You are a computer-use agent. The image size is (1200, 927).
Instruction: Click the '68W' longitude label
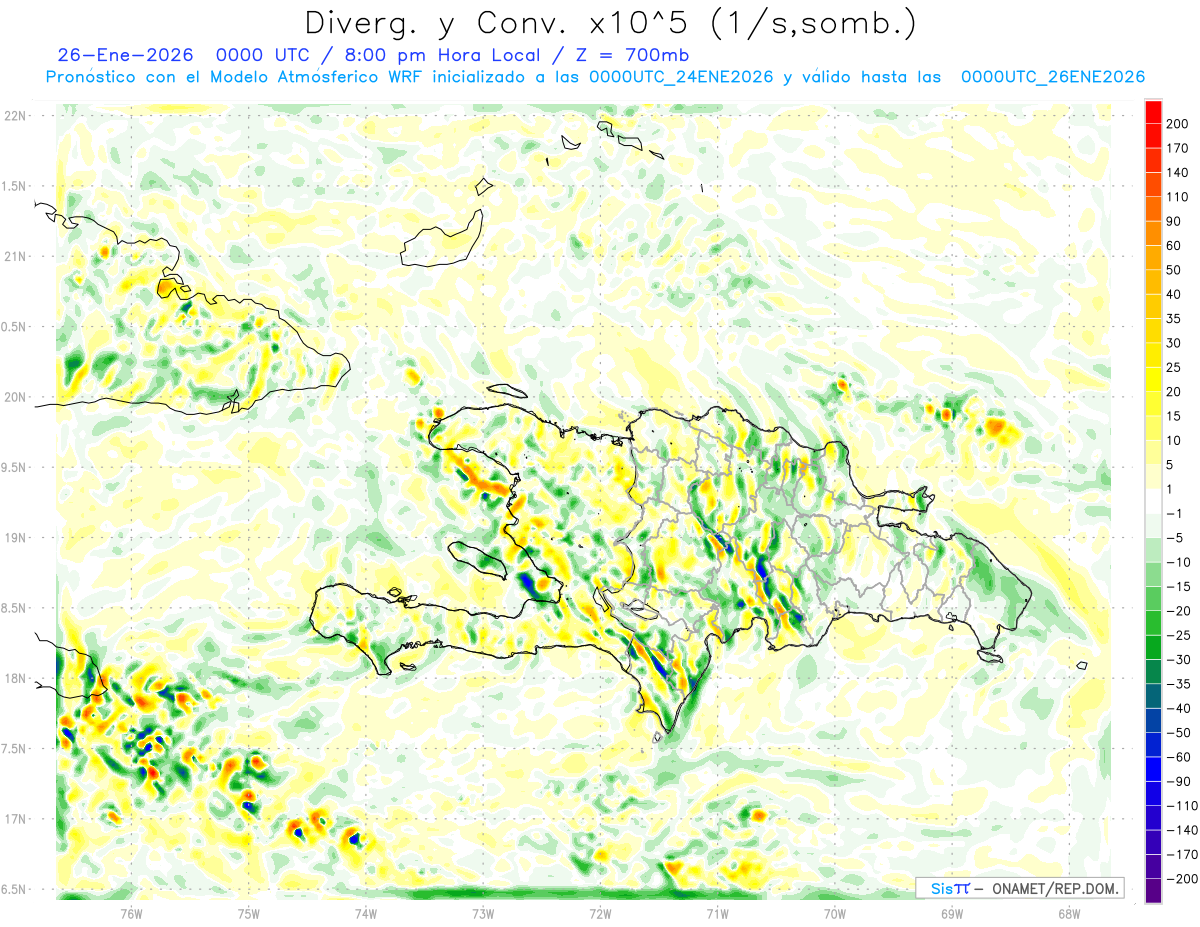pyautogui.click(x=1069, y=913)
